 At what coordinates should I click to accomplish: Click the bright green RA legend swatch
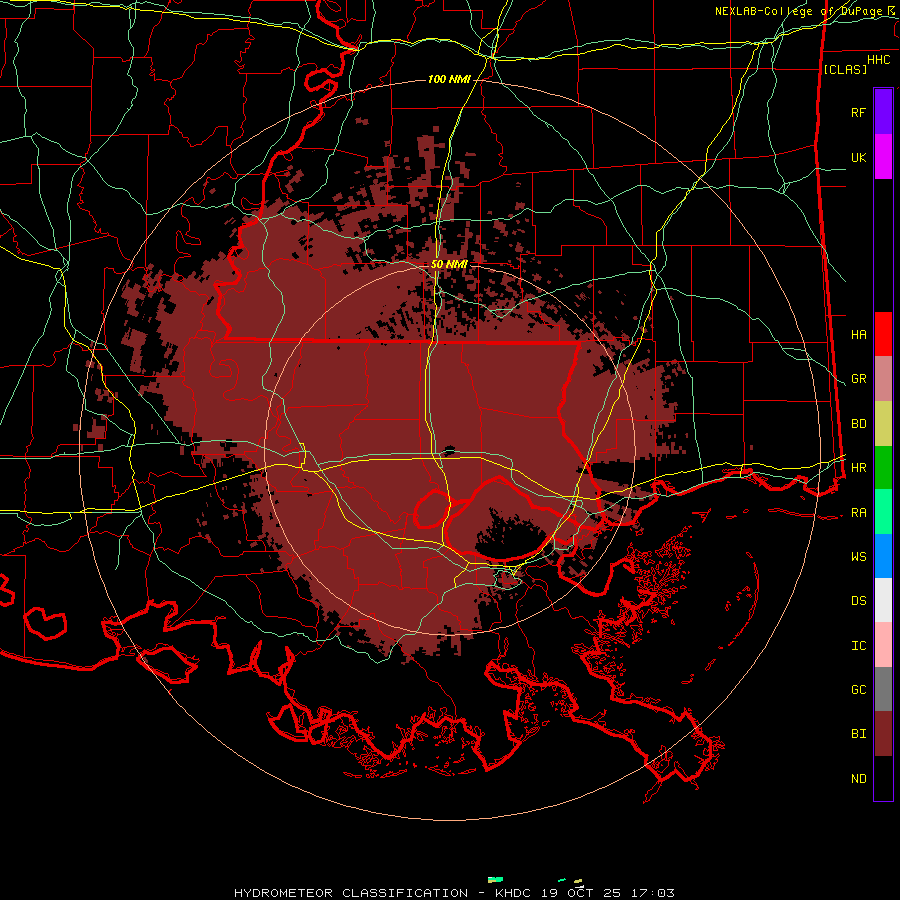(x=883, y=512)
